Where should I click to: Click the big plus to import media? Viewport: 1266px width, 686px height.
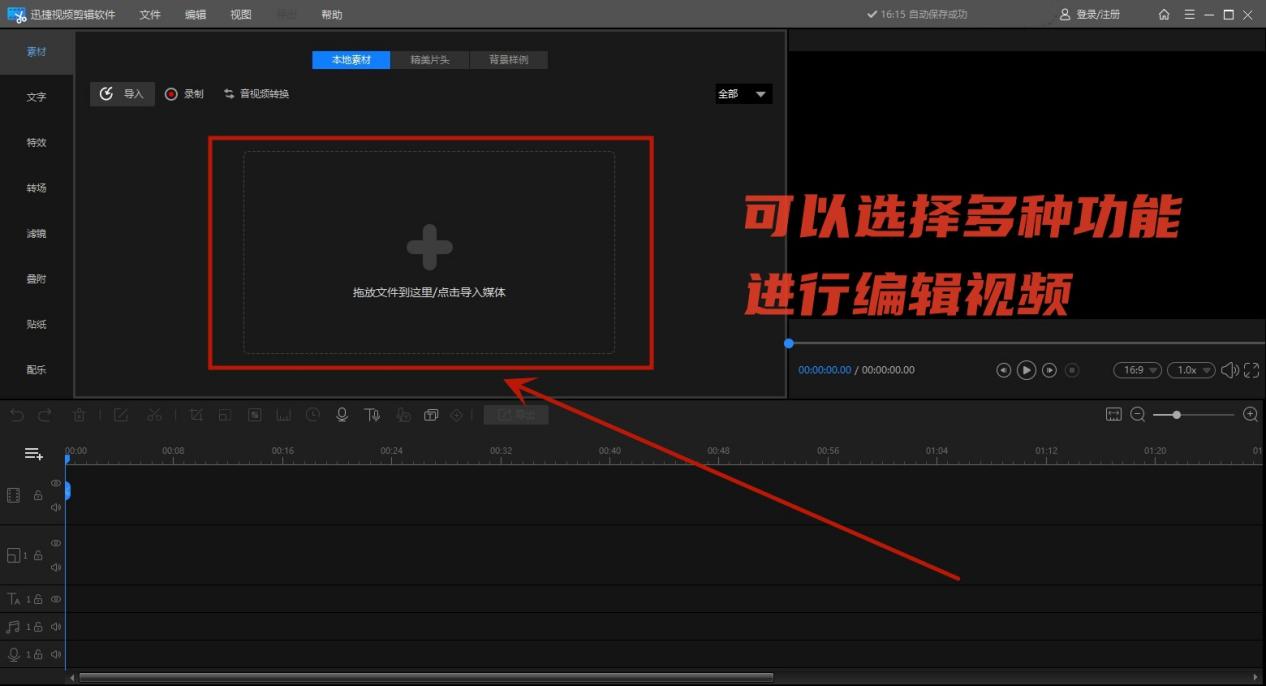click(429, 247)
